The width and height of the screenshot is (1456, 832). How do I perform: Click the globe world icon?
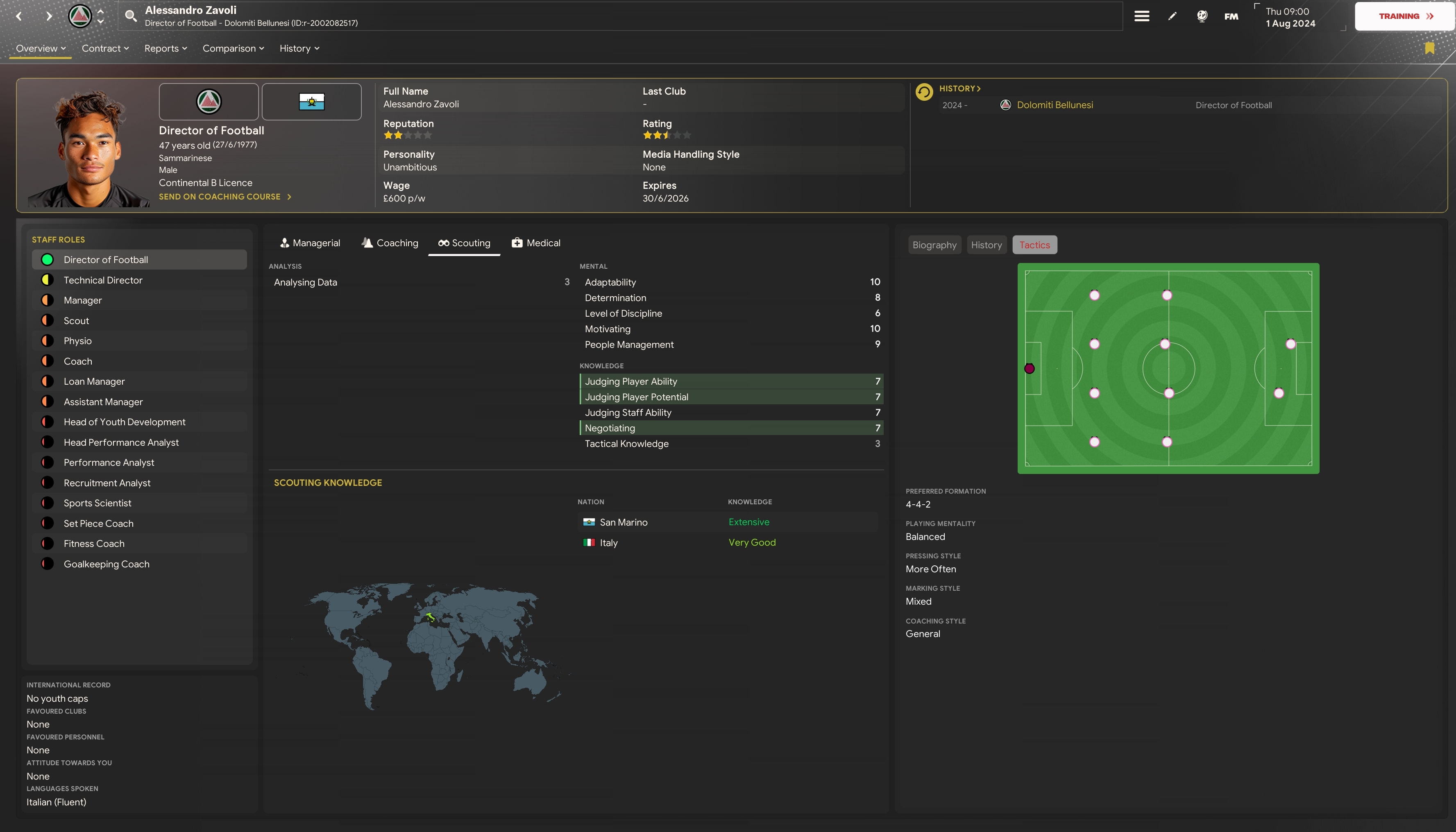[x=1202, y=16]
